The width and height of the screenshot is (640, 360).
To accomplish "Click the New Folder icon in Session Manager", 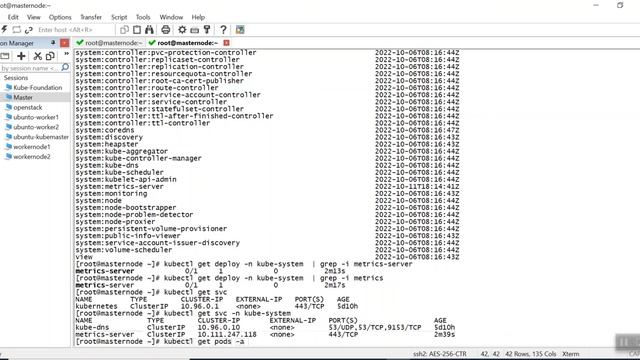I will [x=5, y=56].
